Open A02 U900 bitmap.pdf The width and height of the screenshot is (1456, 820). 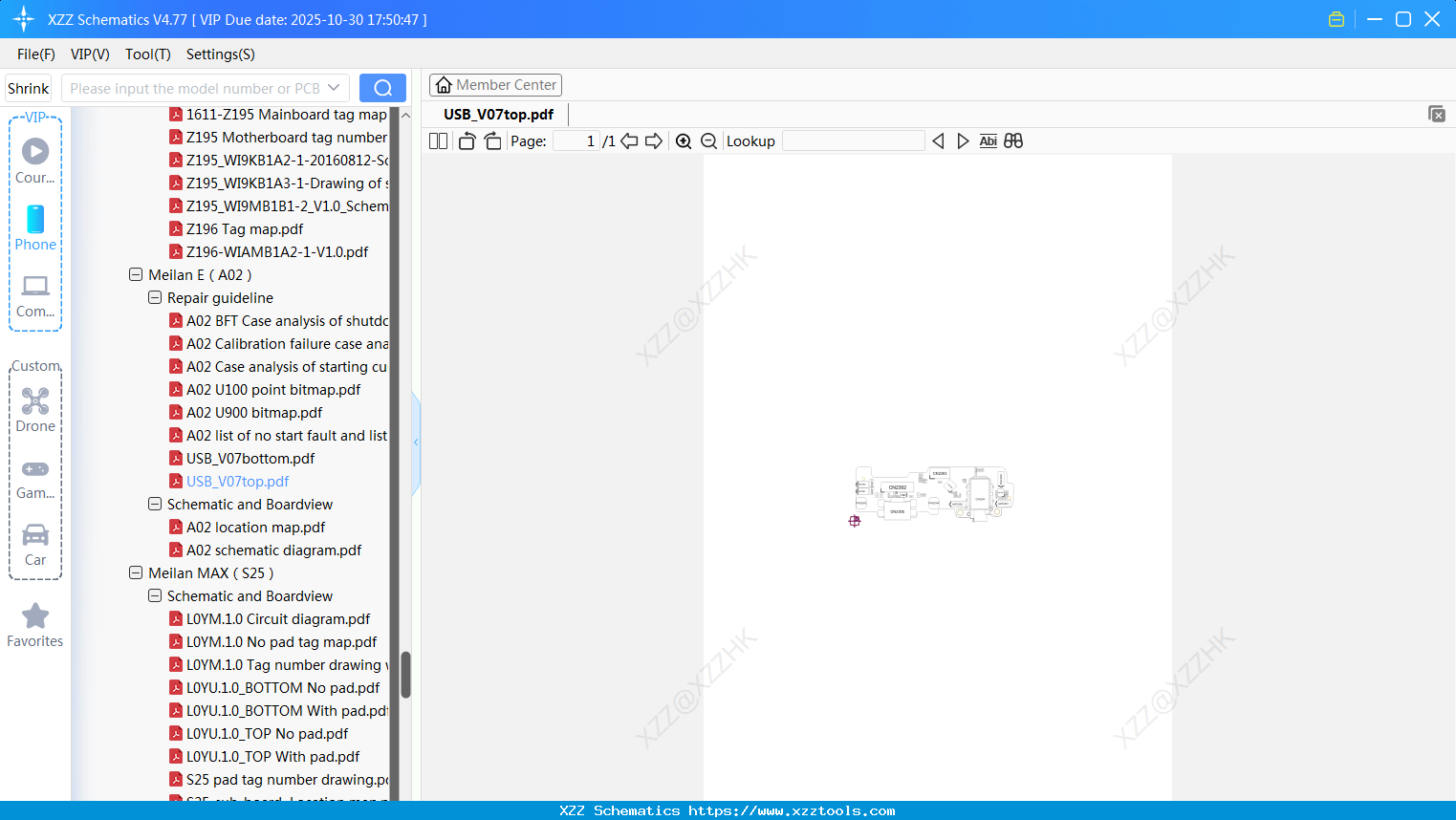click(254, 413)
